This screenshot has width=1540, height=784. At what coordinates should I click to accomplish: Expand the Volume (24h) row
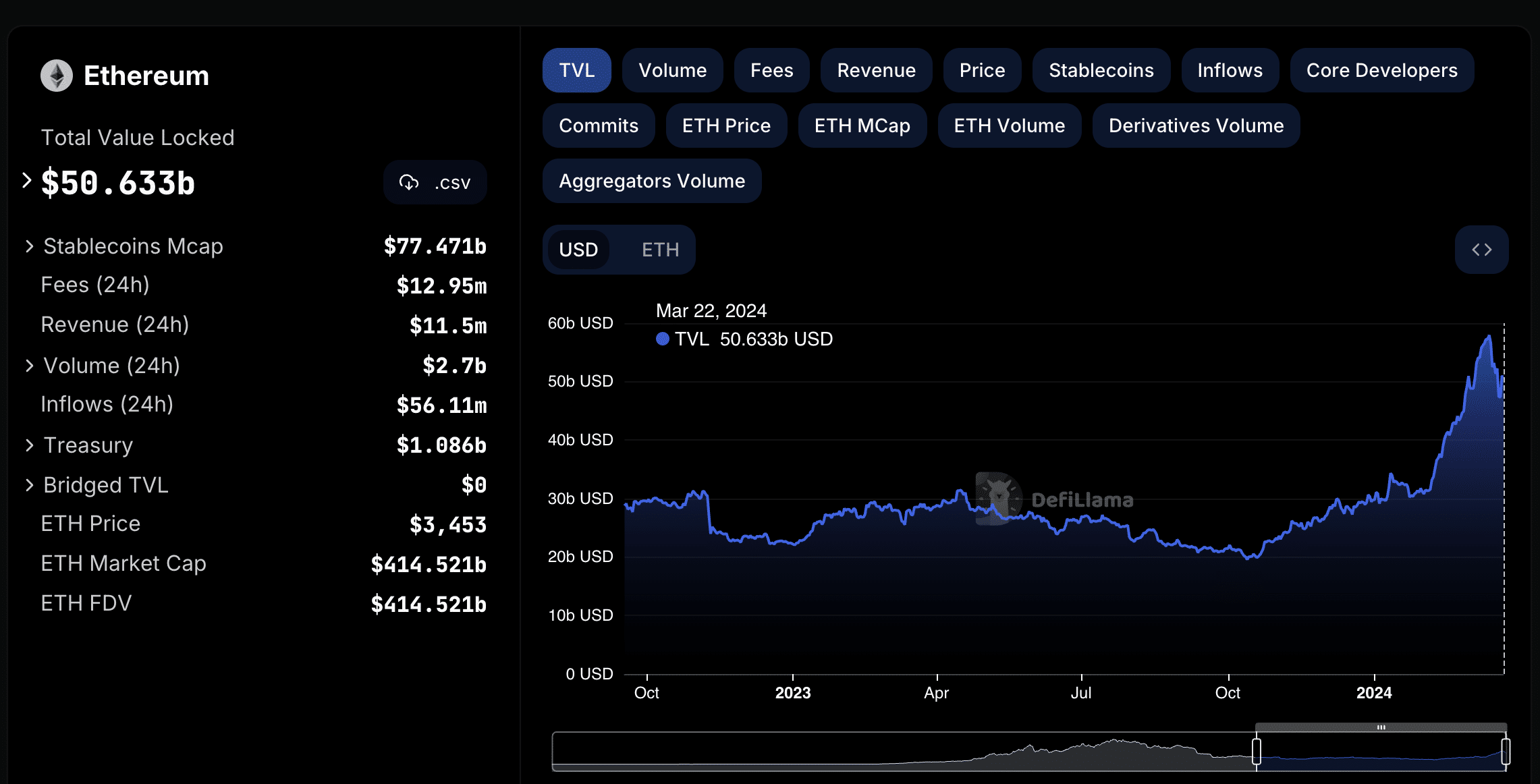click(x=29, y=366)
